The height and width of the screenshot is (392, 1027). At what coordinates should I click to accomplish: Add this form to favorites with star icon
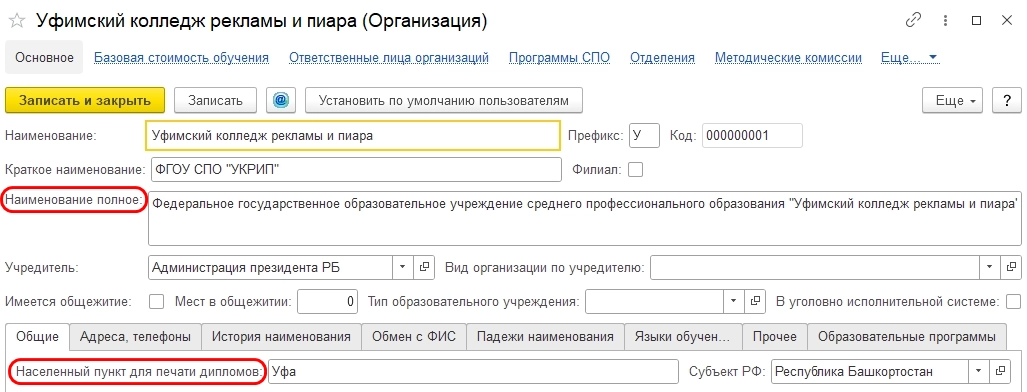16,22
